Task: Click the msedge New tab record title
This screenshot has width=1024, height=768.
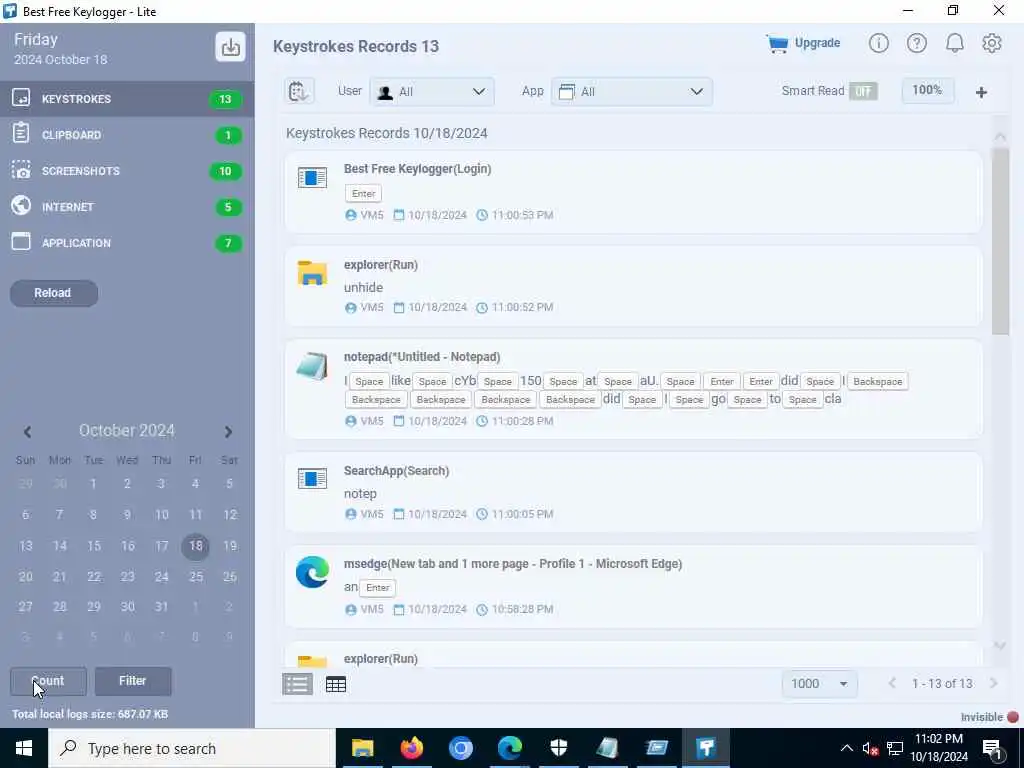Action: 513,564
